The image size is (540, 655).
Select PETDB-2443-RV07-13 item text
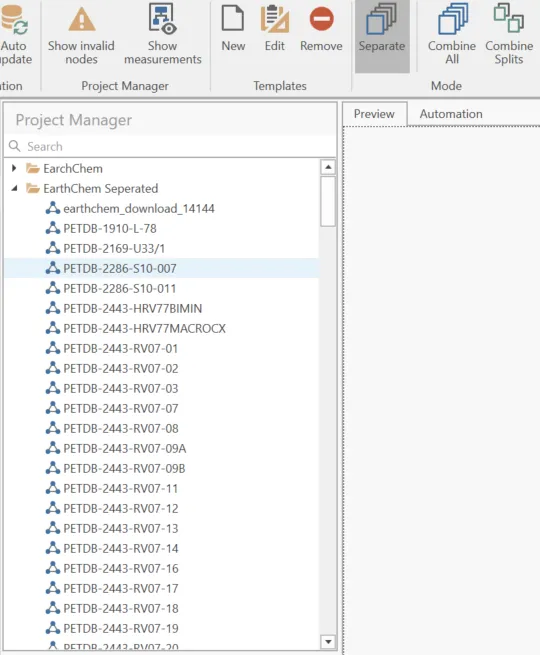tap(121, 528)
